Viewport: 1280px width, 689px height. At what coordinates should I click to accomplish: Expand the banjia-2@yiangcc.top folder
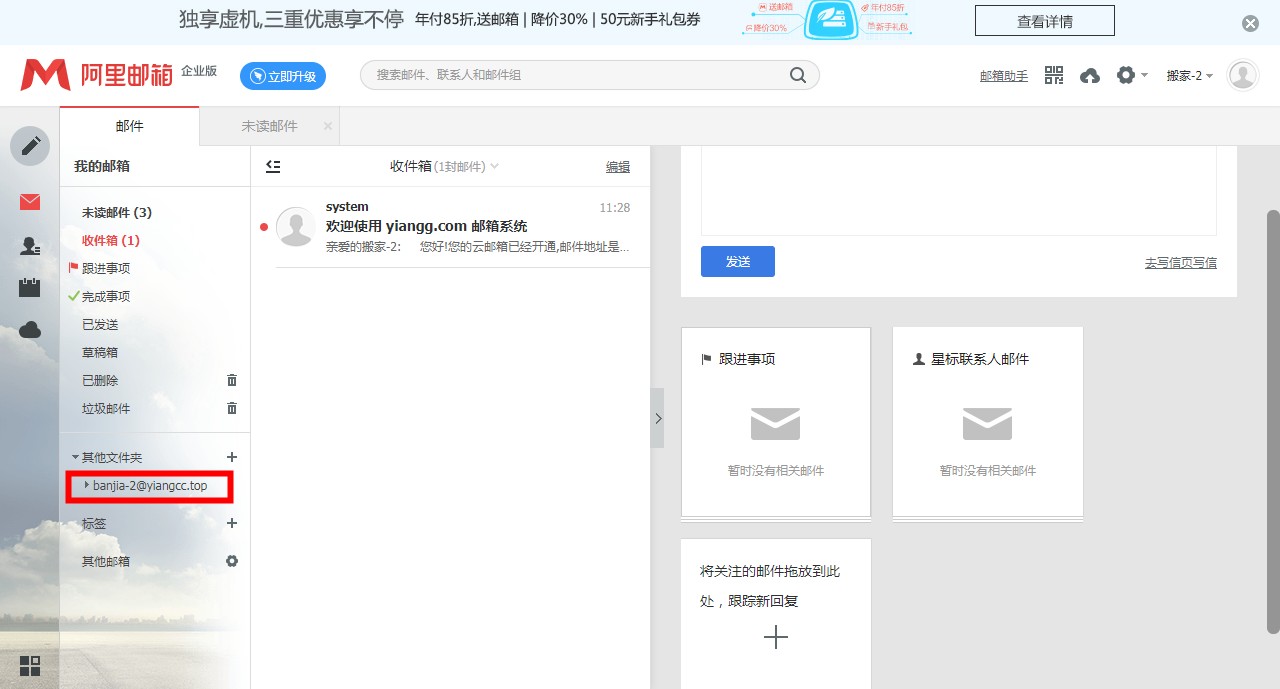[87, 485]
